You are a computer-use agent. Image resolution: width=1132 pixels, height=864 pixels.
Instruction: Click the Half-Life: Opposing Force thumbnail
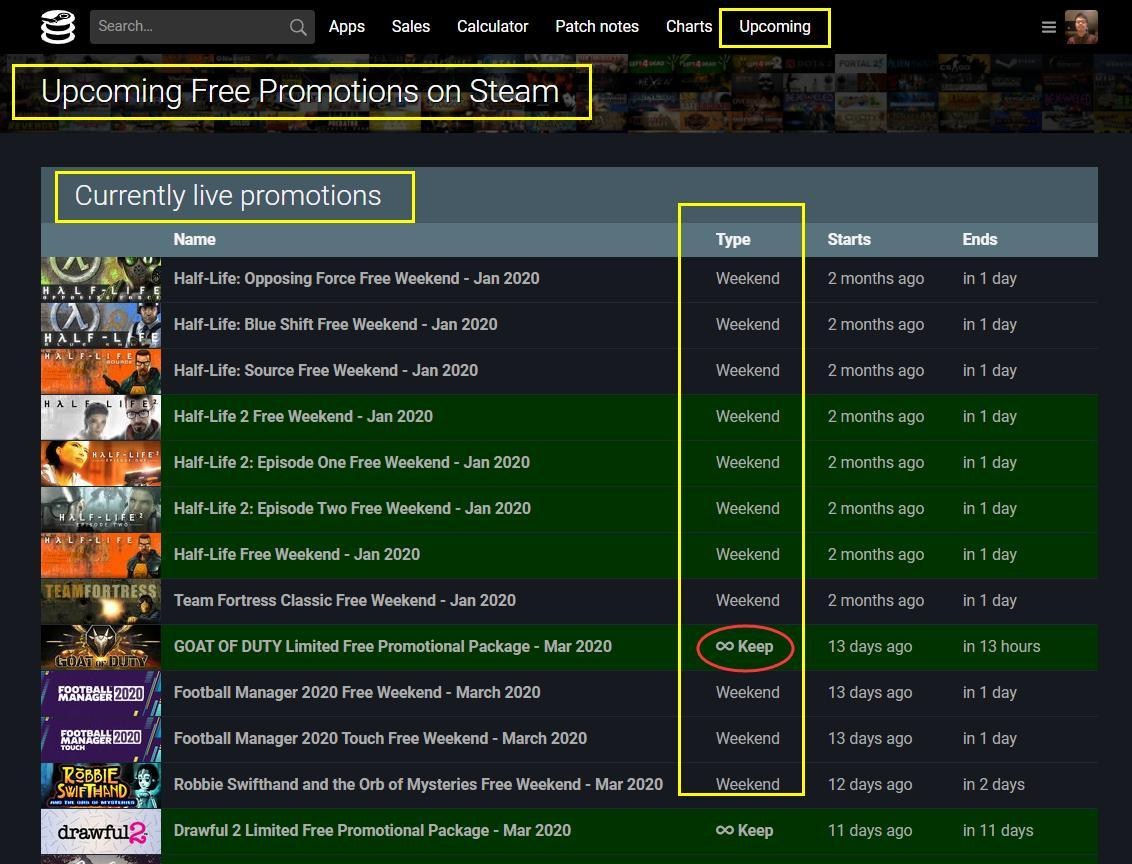101,279
